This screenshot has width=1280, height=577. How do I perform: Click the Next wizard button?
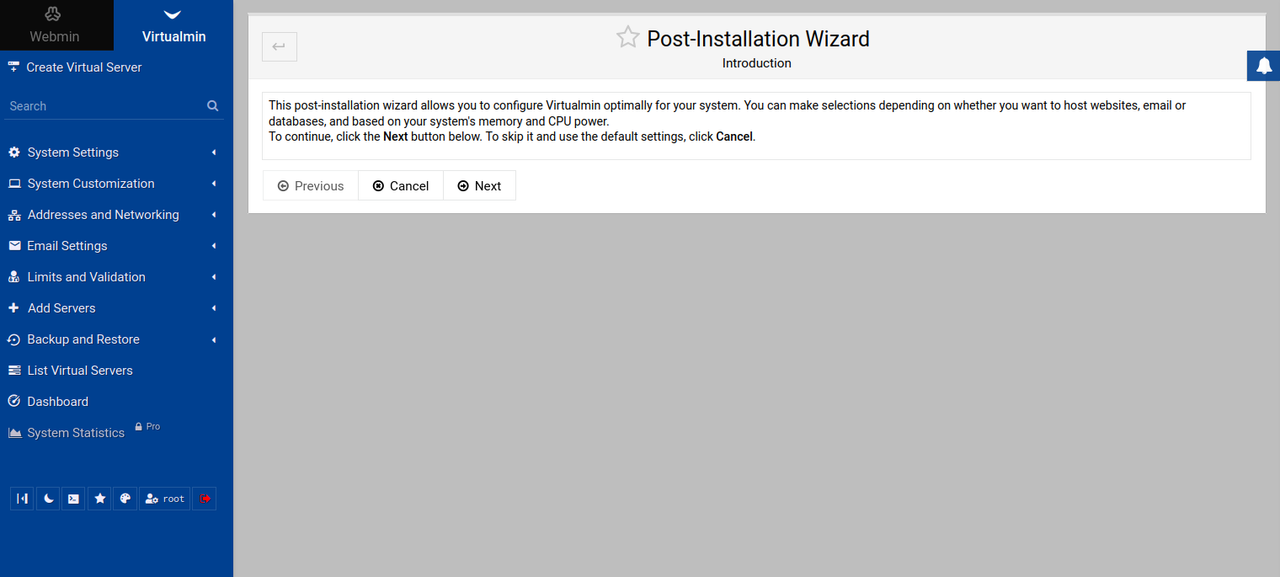click(x=479, y=186)
